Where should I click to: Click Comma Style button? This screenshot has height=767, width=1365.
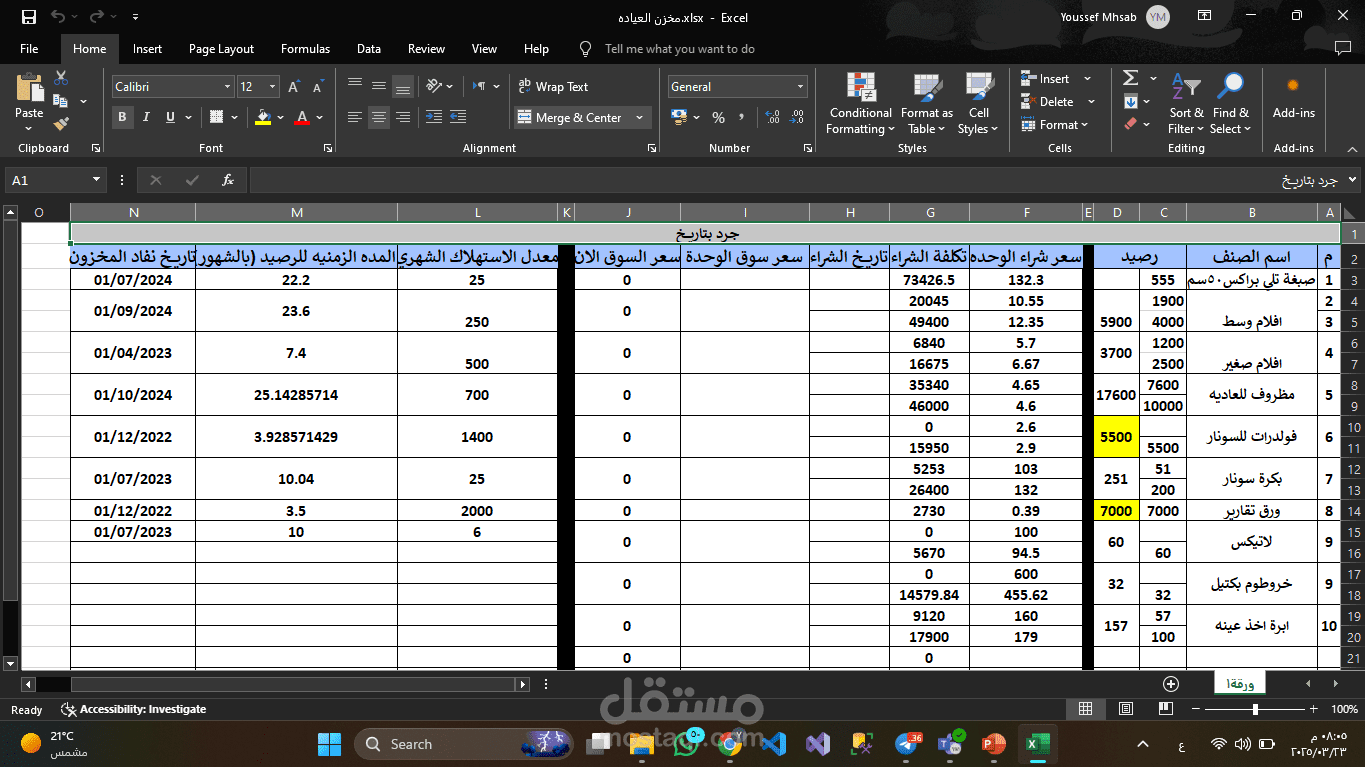pos(741,117)
